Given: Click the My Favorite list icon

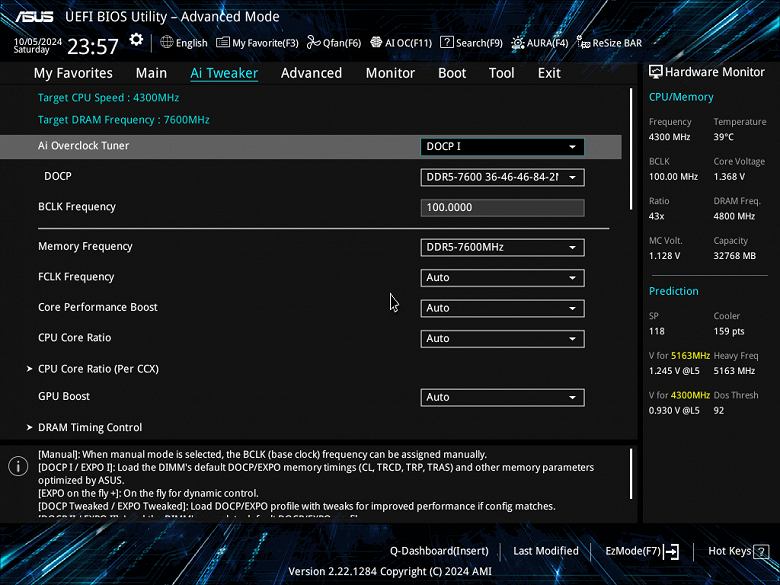Looking at the screenshot, I should tap(223, 43).
